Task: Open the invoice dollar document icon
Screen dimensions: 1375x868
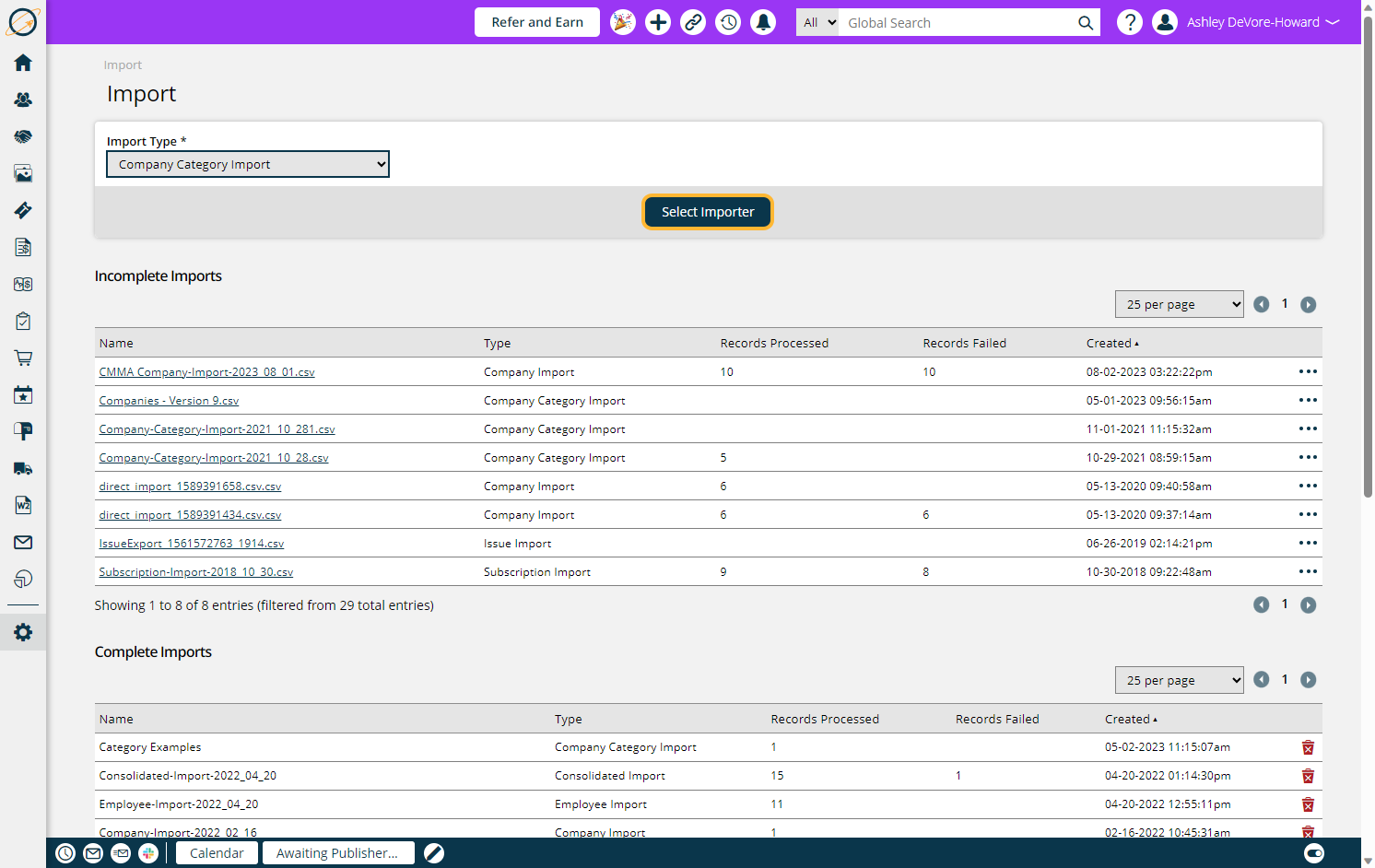Action: pyautogui.click(x=23, y=247)
